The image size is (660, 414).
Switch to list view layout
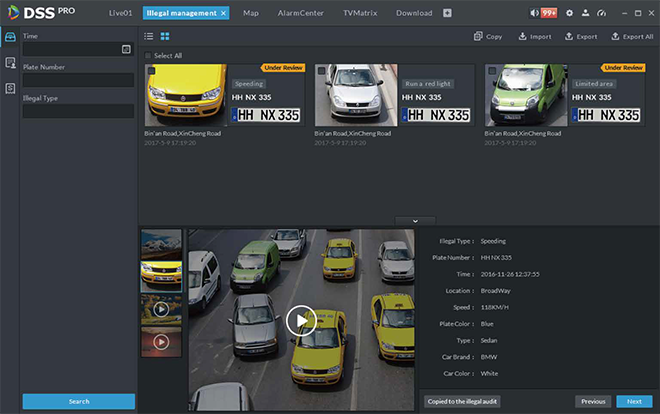[x=148, y=37]
